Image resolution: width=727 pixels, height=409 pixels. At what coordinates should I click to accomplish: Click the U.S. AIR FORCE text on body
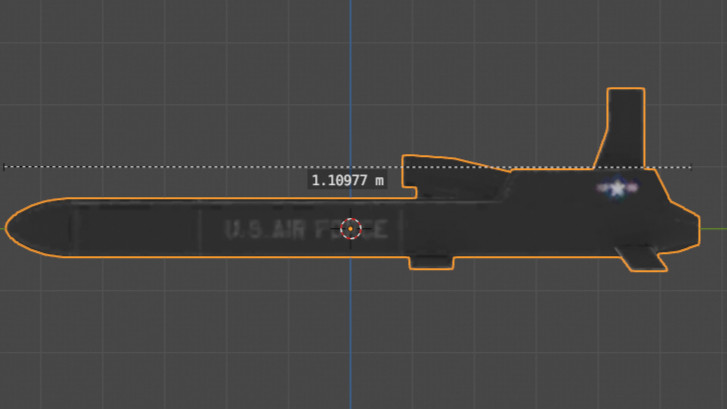click(x=306, y=230)
